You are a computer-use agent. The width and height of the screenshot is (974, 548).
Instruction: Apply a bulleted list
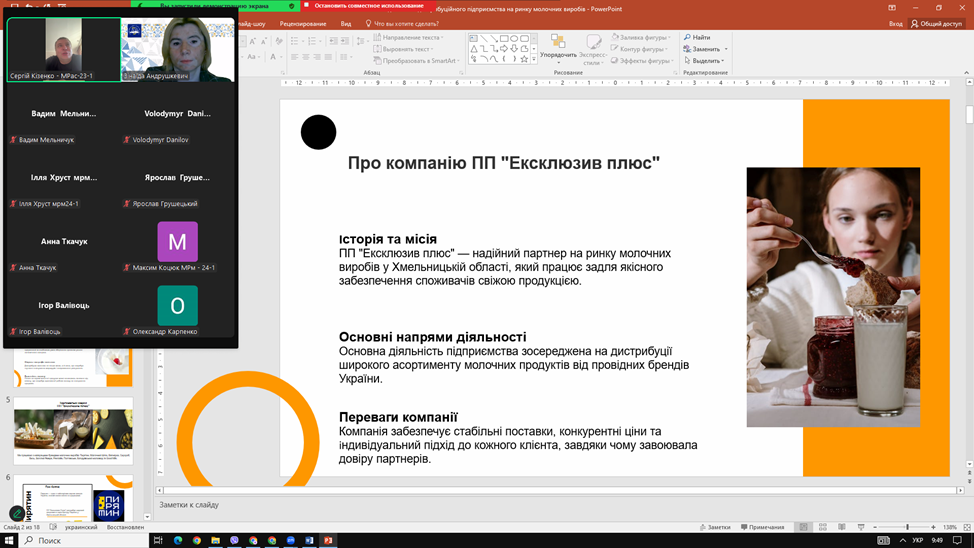pyautogui.click(x=296, y=41)
